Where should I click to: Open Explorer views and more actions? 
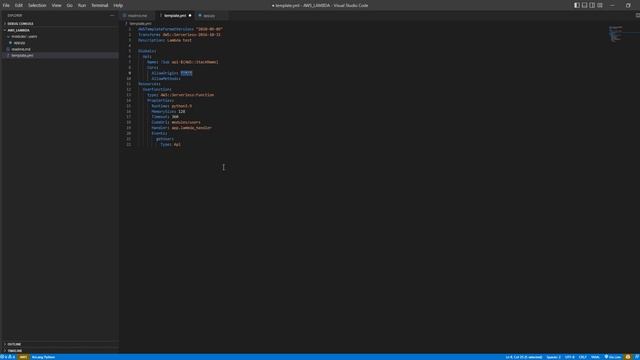tap(112, 16)
